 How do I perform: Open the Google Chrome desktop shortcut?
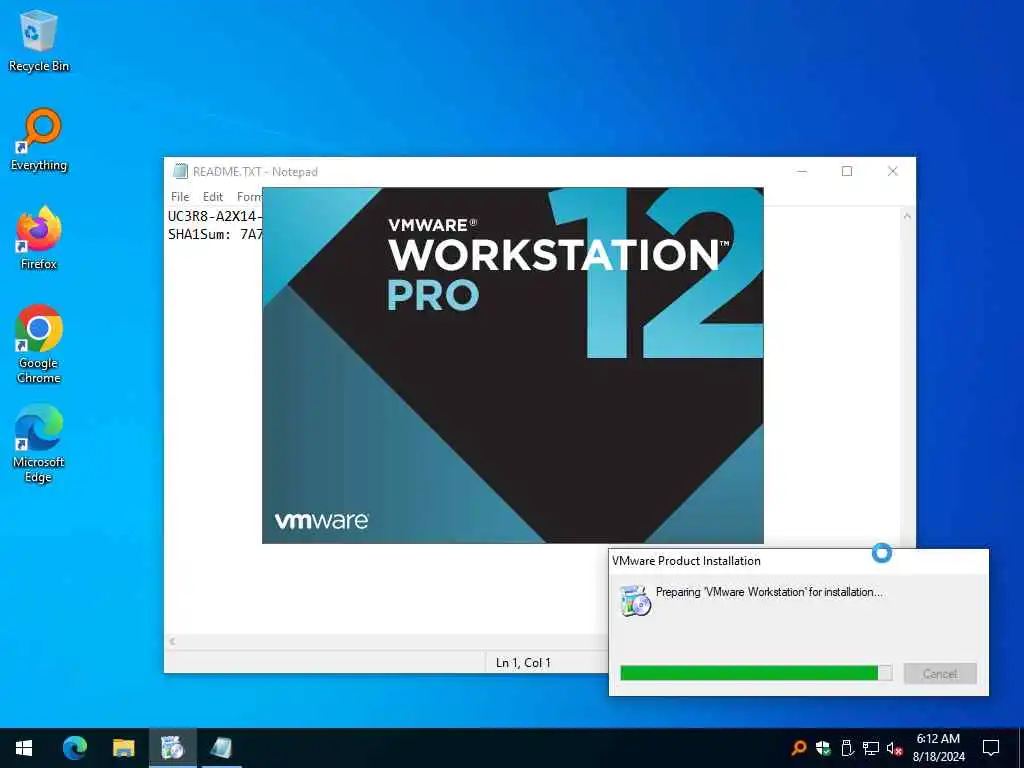(39, 344)
